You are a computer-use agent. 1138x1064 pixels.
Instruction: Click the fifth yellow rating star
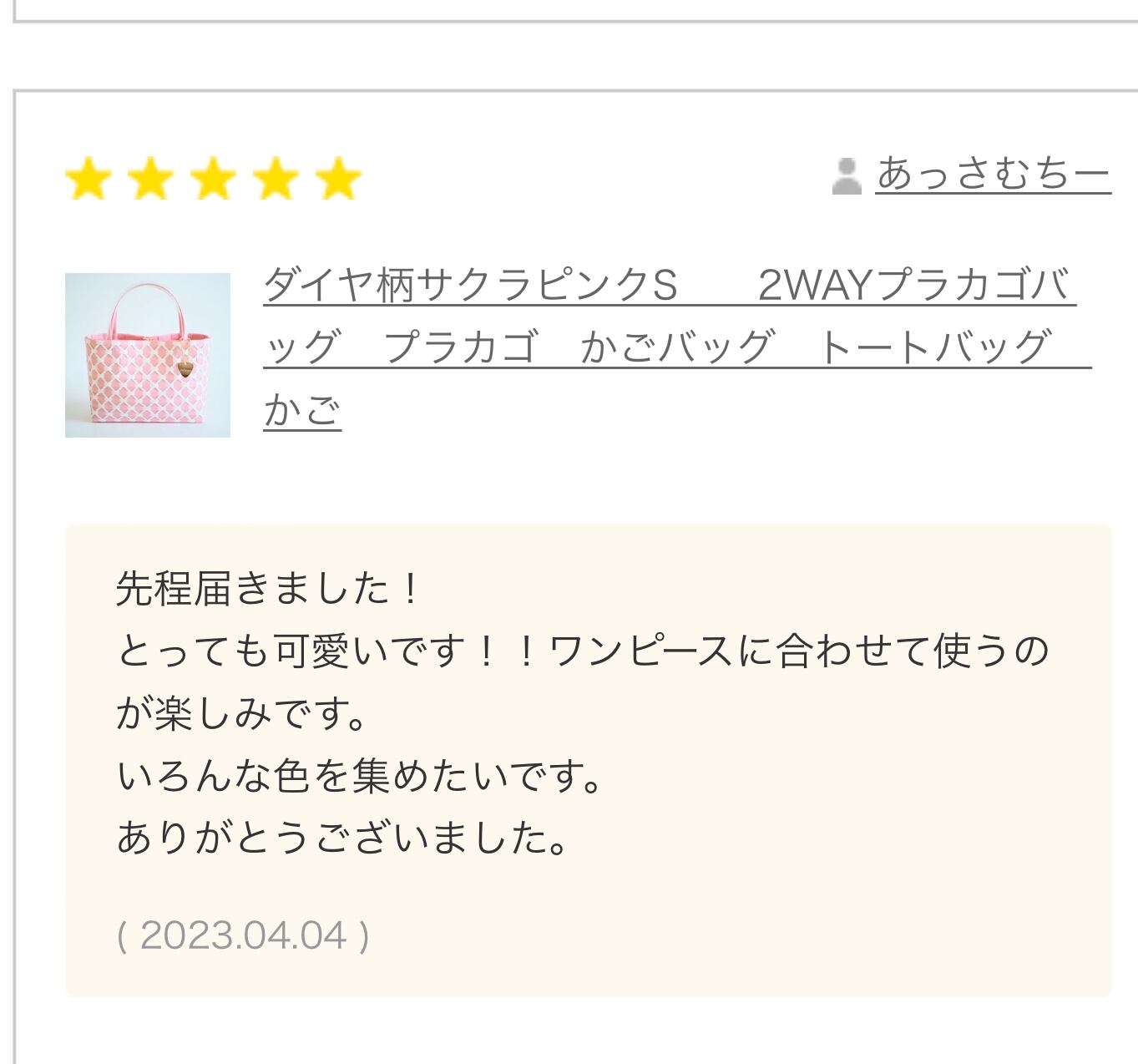pos(339,180)
